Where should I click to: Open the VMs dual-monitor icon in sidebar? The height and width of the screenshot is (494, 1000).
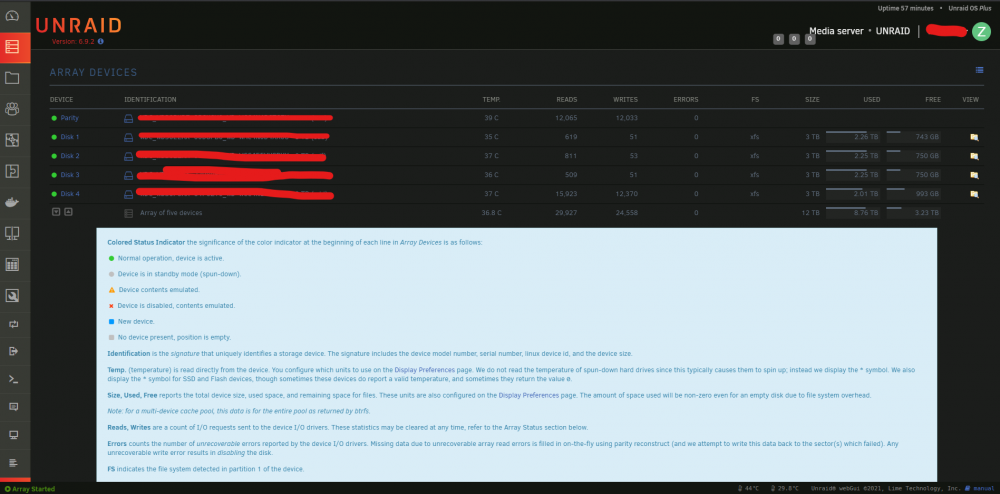pos(12,234)
